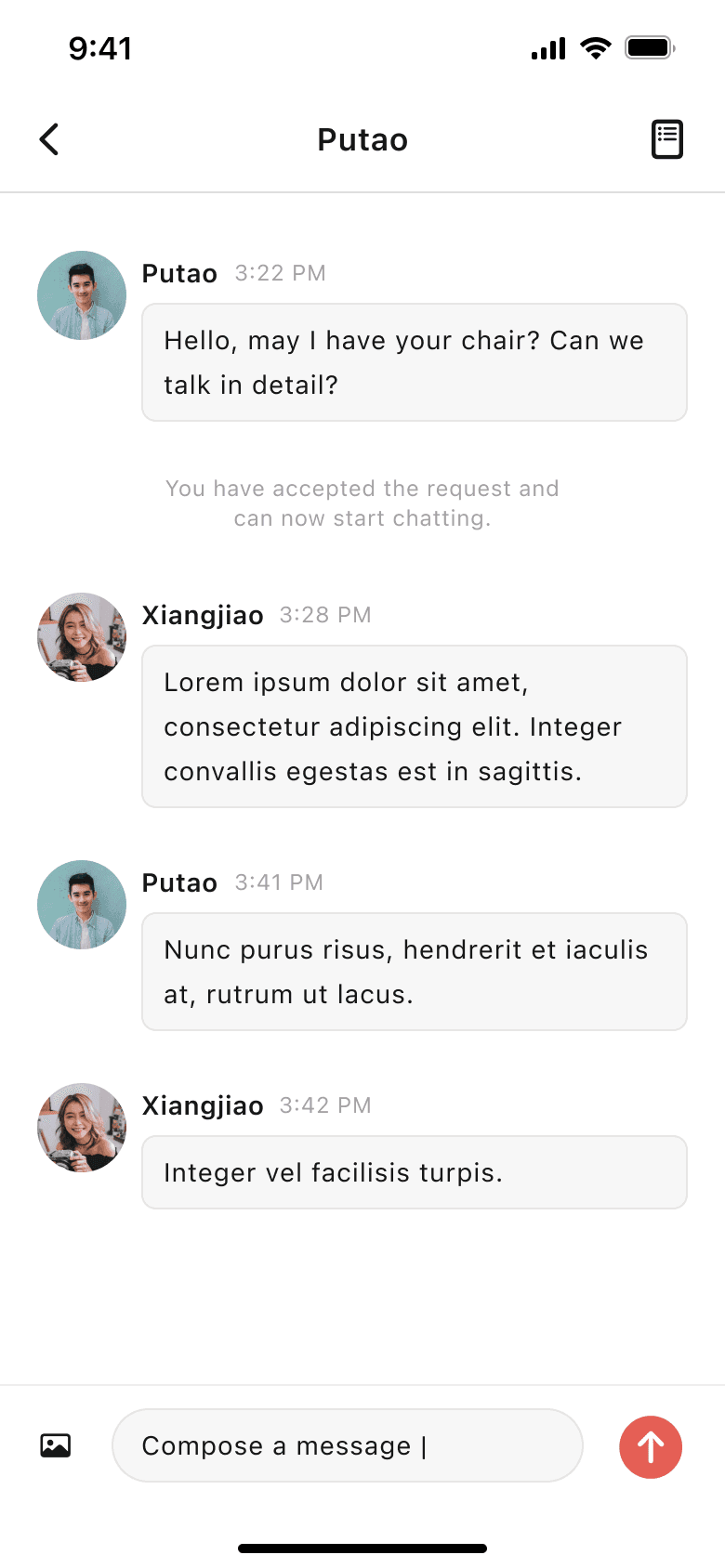Focus the Compose a message field
Screen dimensions: 725x1568
click(x=348, y=1445)
